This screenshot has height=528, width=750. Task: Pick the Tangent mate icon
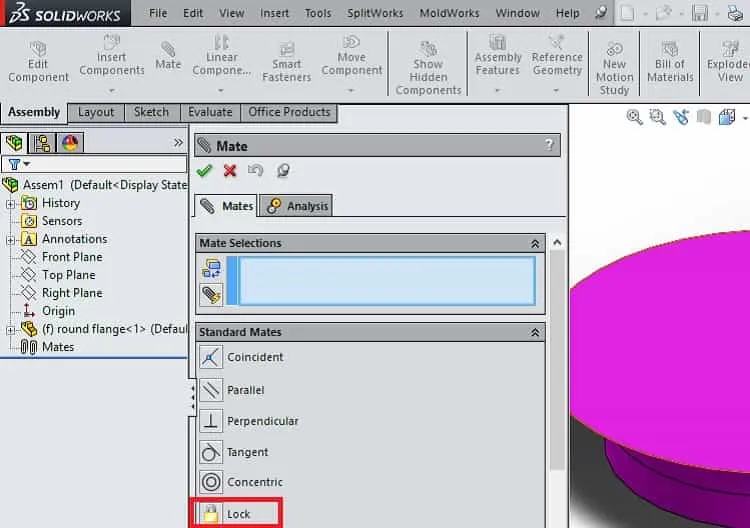click(211, 452)
